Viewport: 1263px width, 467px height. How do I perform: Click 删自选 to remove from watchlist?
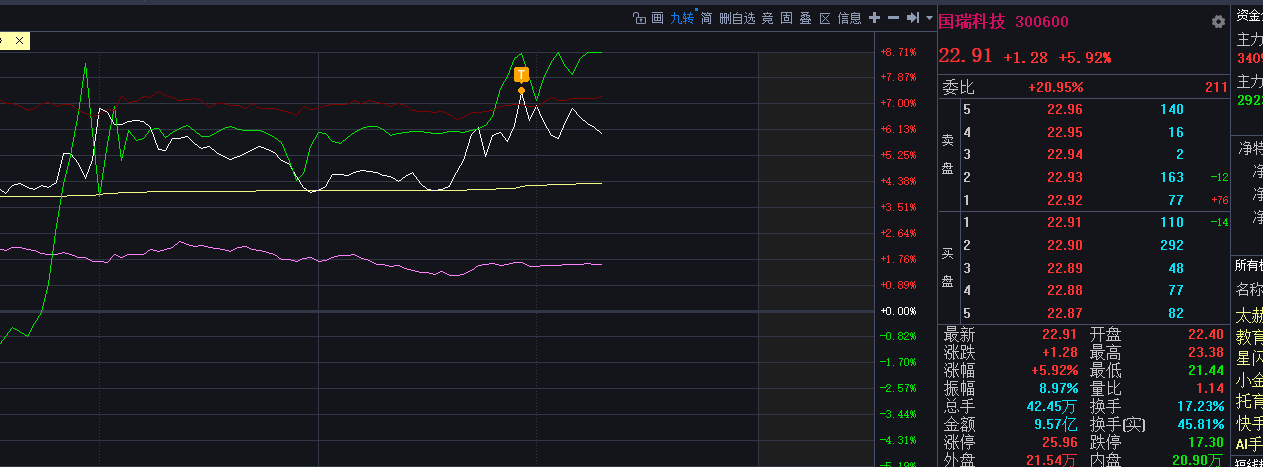pos(737,18)
